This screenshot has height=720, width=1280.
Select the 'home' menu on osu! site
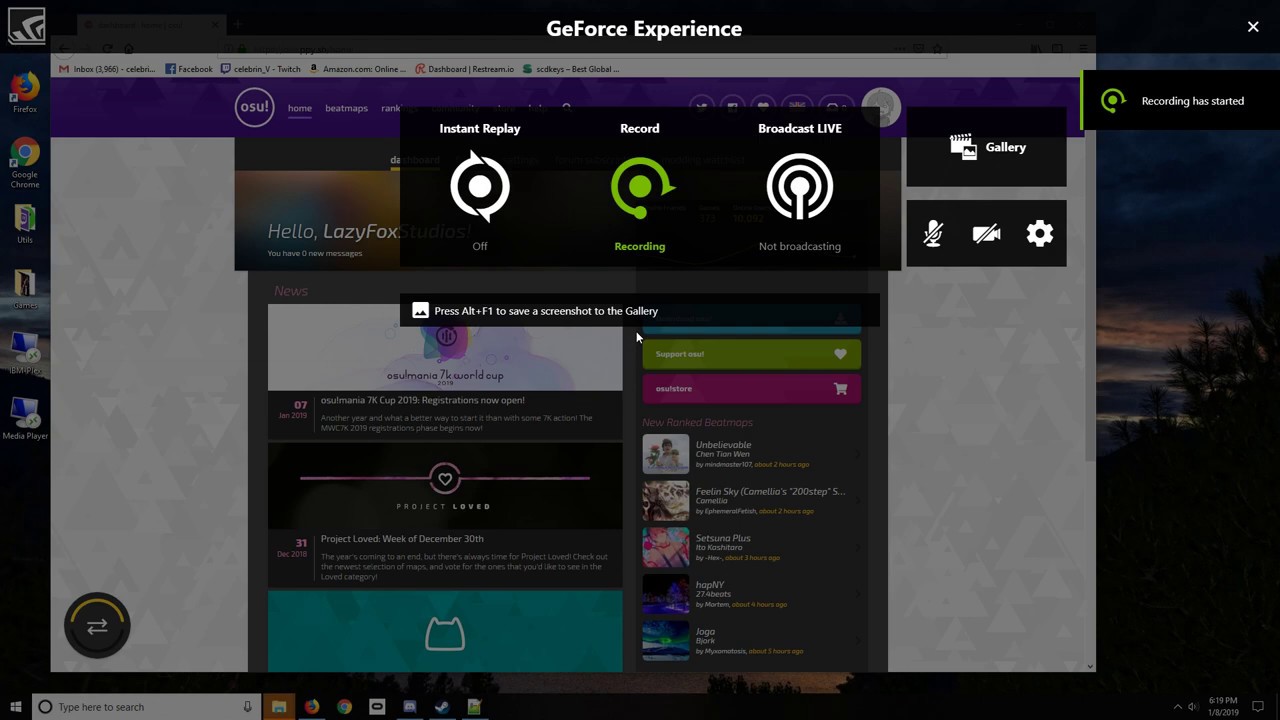click(300, 108)
